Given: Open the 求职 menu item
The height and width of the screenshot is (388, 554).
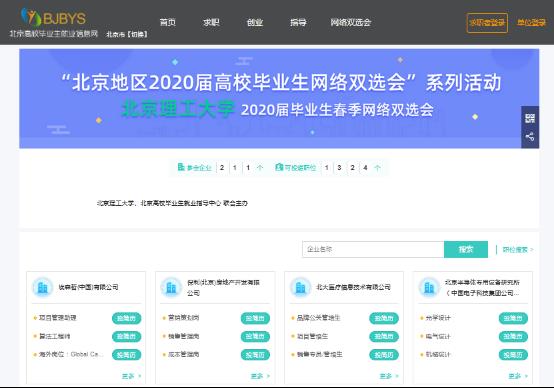Looking at the screenshot, I should [211, 23].
